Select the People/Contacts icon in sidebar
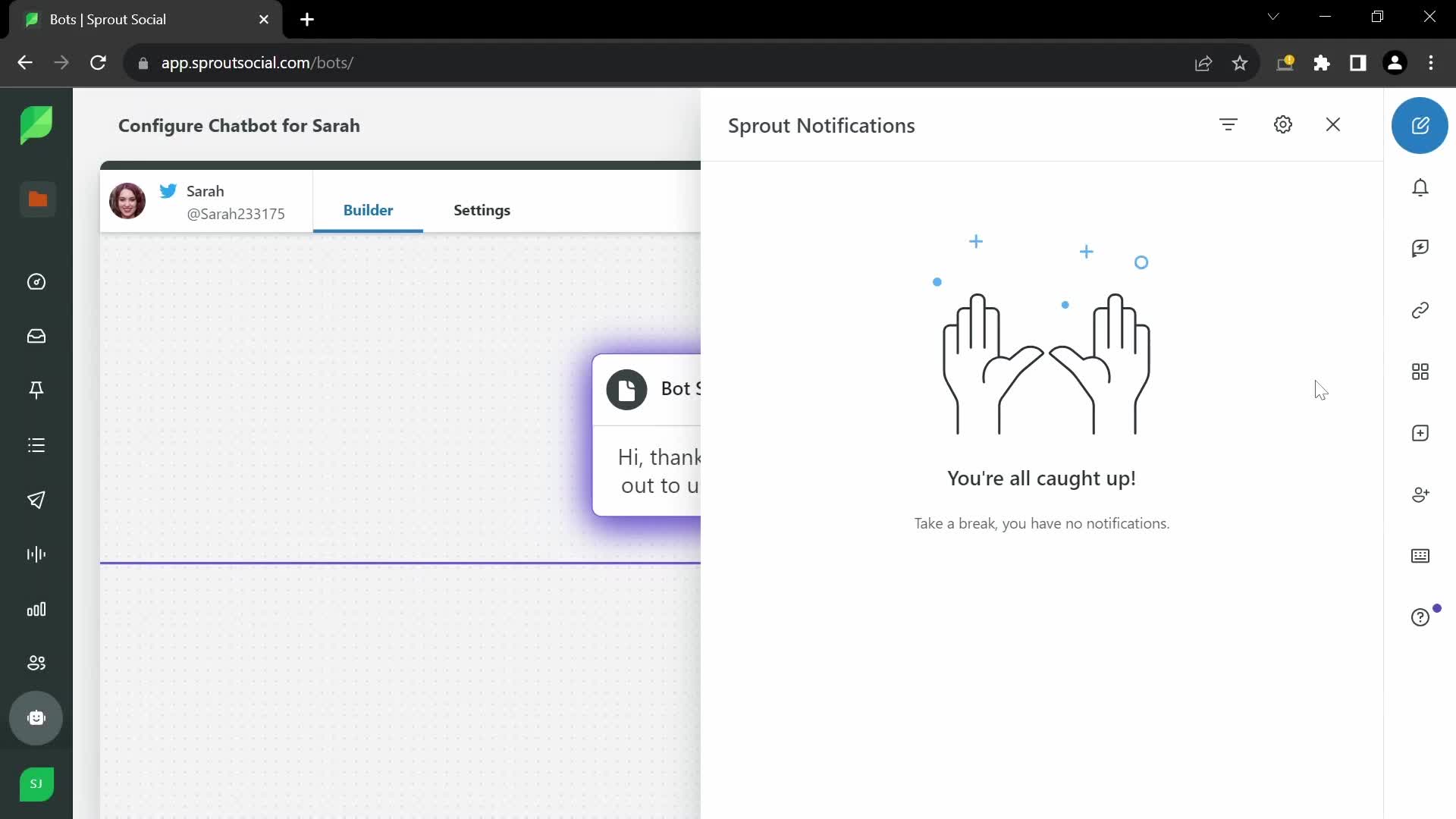 click(x=37, y=663)
